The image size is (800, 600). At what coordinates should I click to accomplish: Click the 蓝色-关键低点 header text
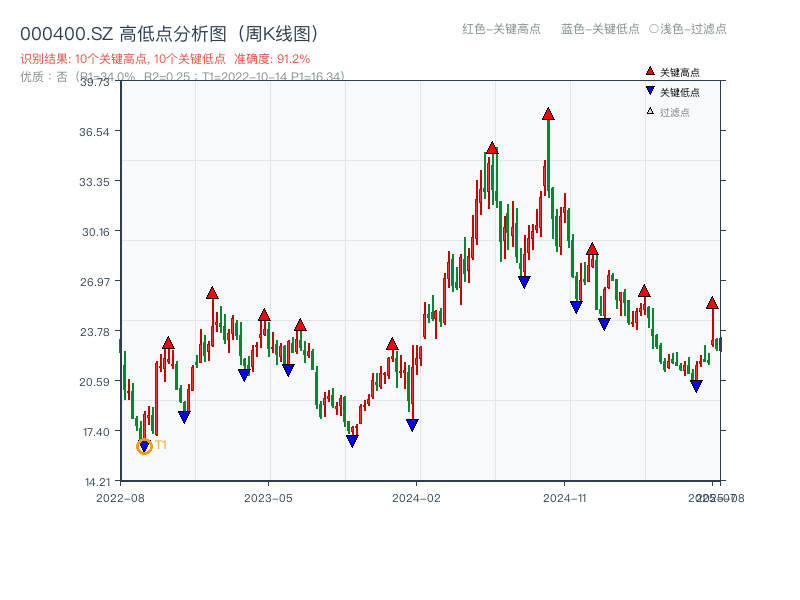tap(600, 29)
